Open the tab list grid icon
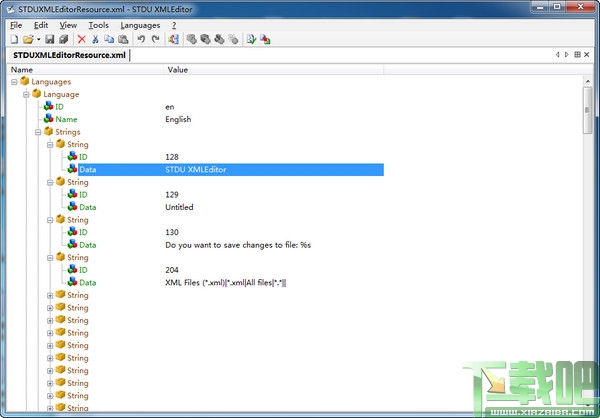The image size is (600, 418). (577, 55)
